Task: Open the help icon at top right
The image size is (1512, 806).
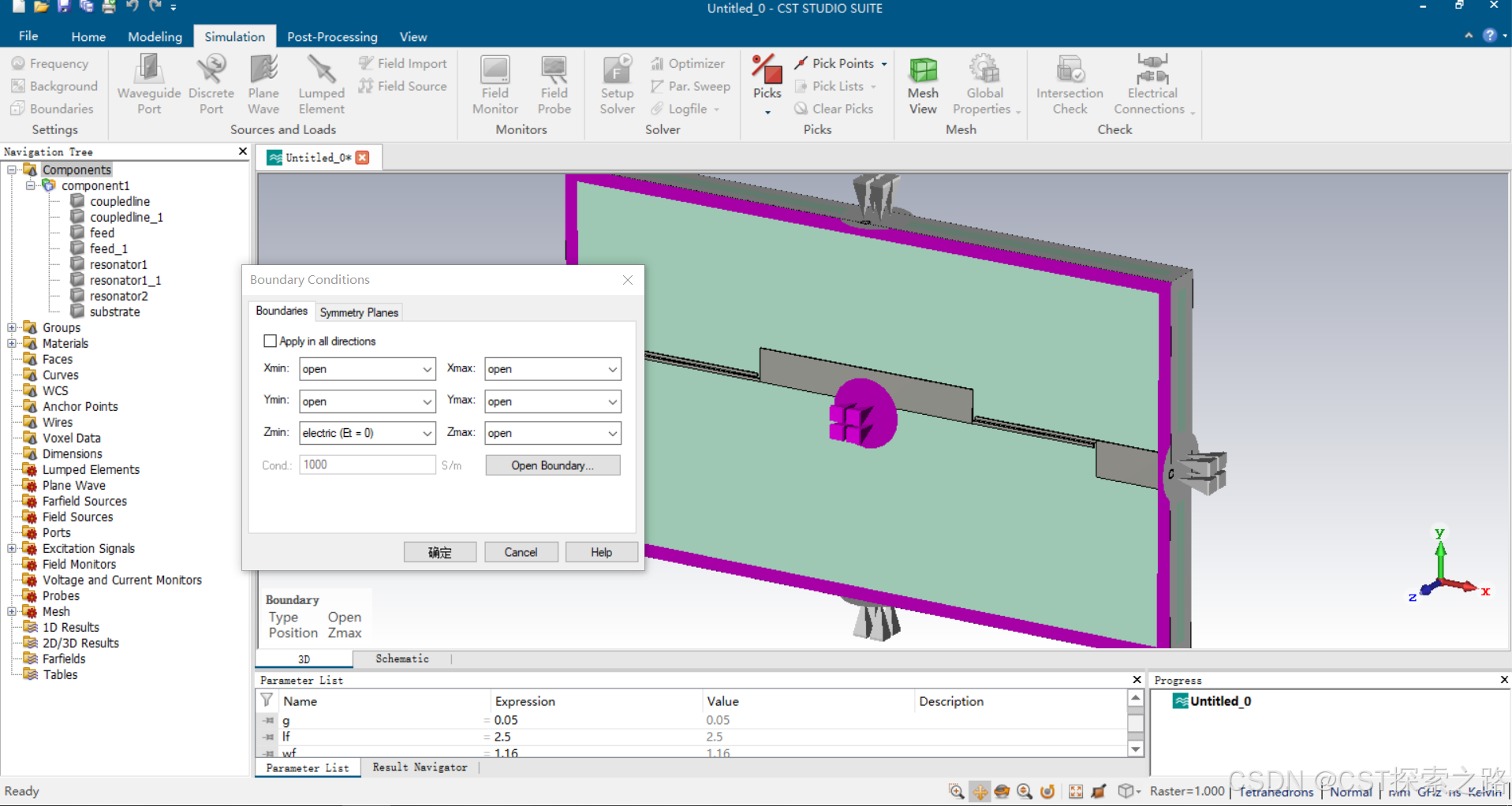Action: point(1489,35)
